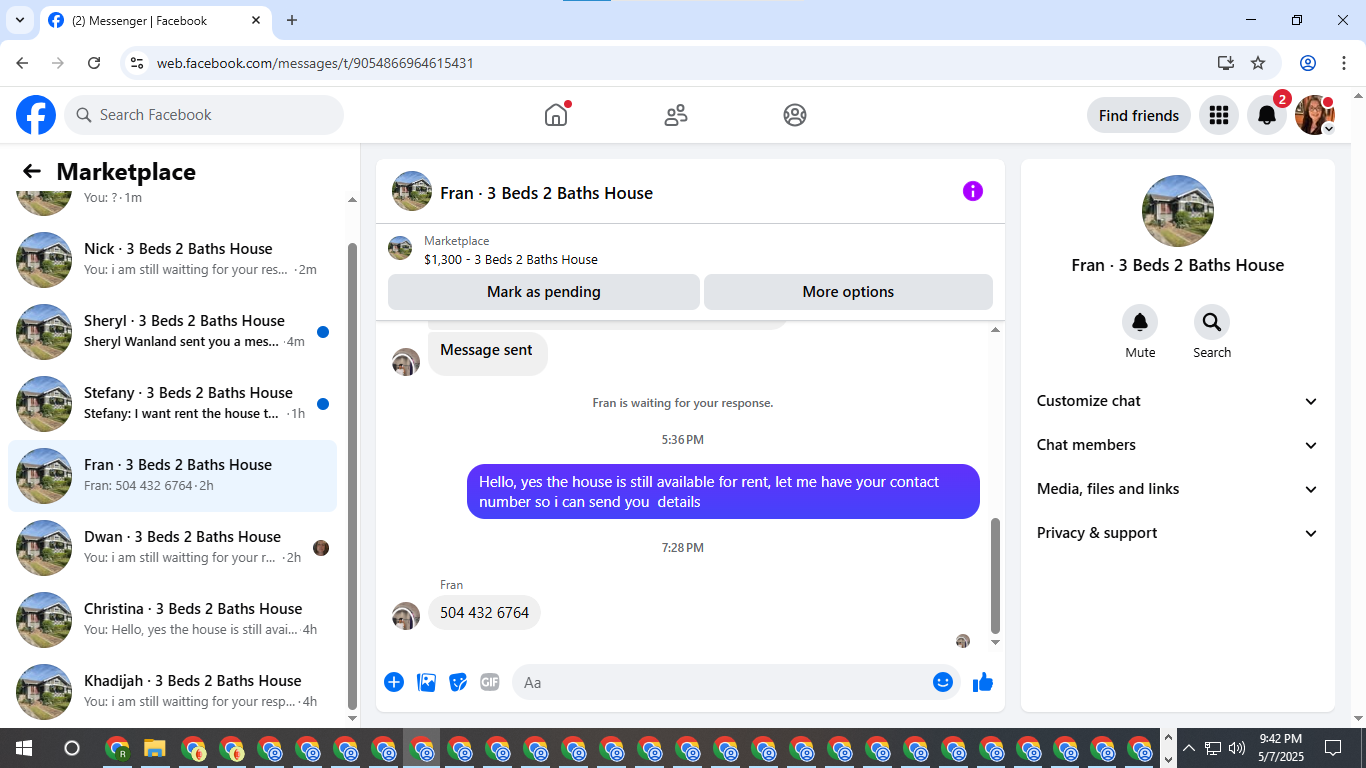Expand Chat members section

tap(1178, 445)
